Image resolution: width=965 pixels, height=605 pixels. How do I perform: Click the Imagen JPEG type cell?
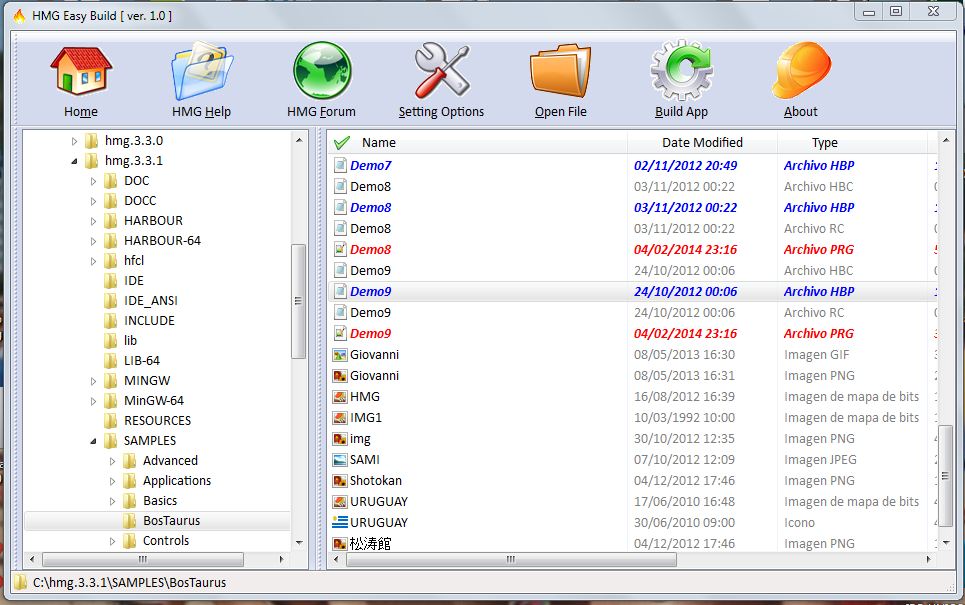[x=820, y=460]
